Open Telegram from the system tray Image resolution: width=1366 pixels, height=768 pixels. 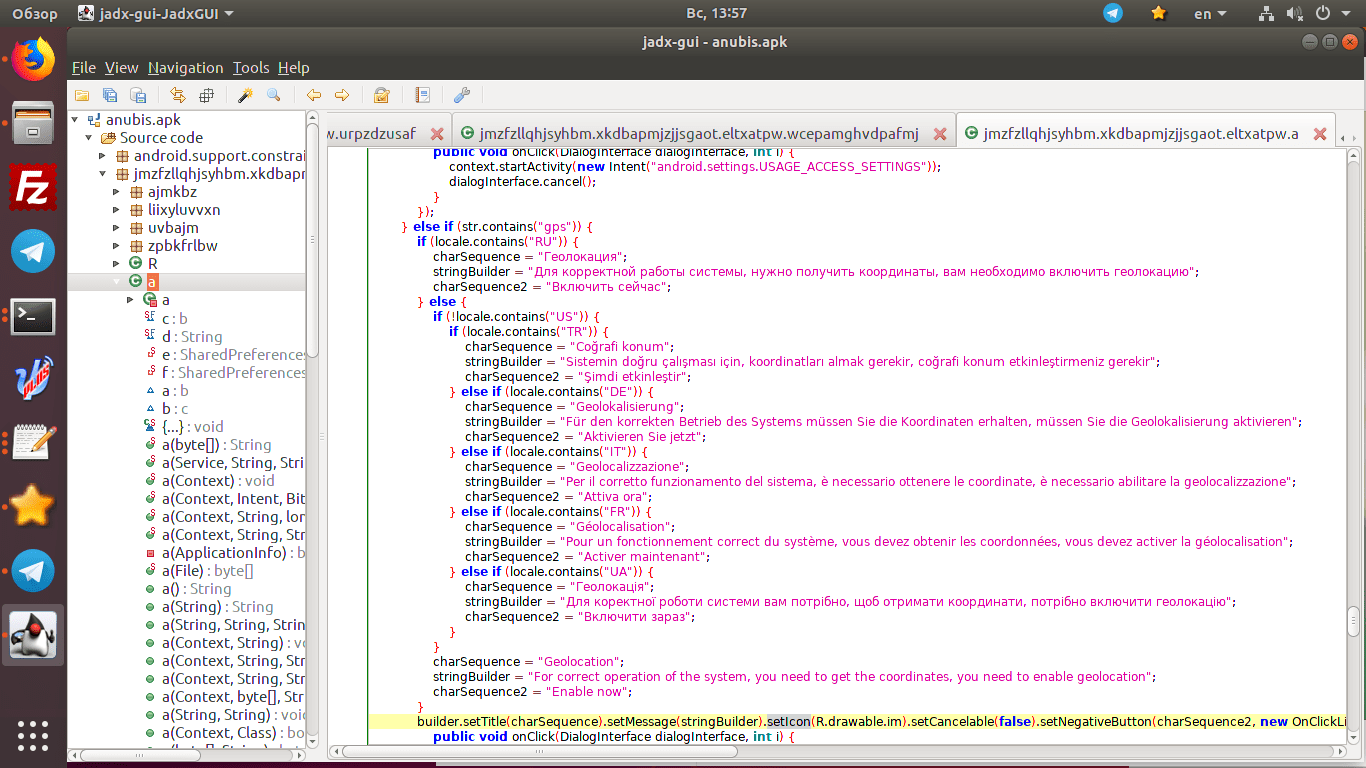(1112, 13)
